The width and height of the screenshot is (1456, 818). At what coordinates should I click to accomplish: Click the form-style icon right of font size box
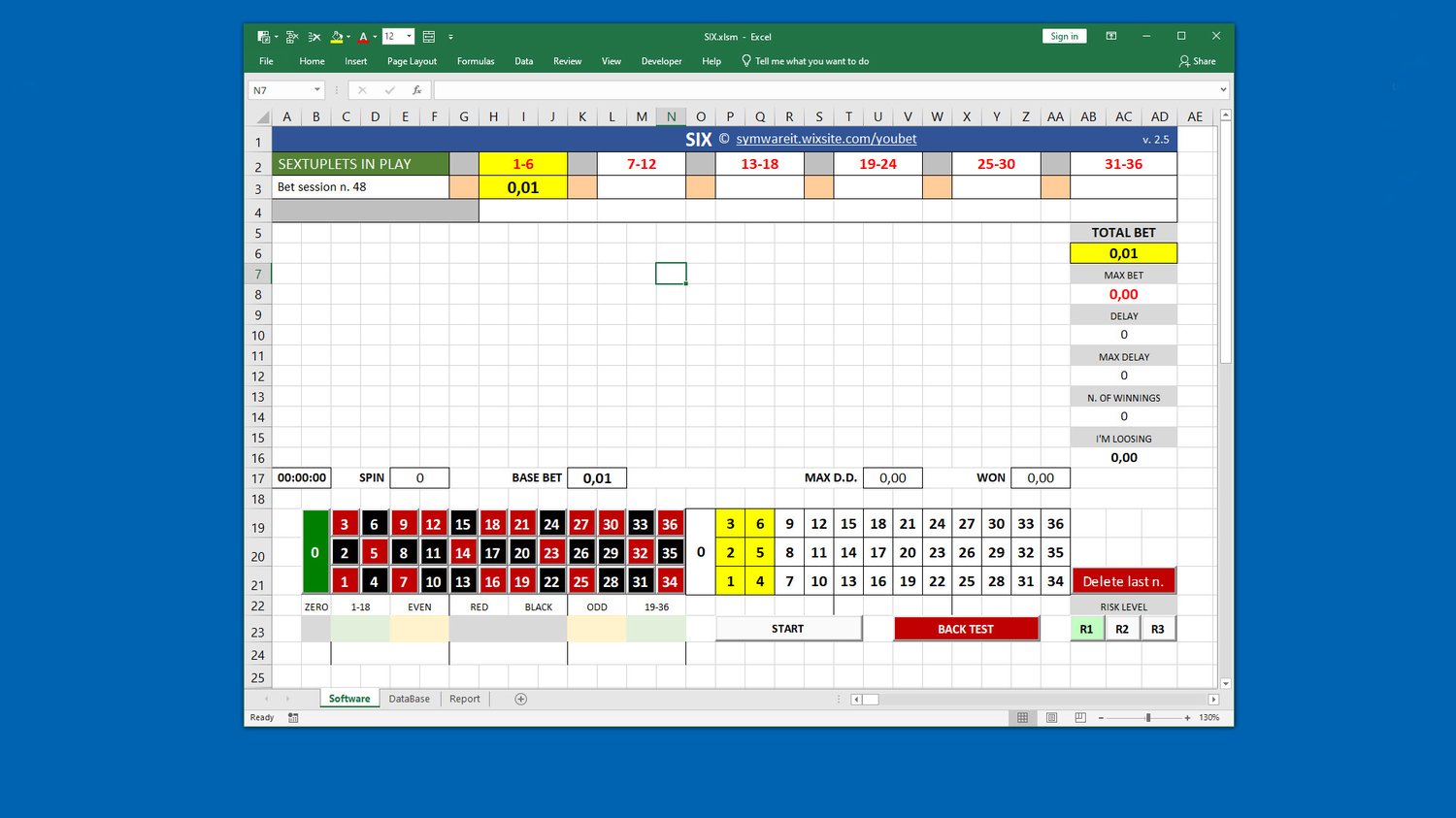429,37
